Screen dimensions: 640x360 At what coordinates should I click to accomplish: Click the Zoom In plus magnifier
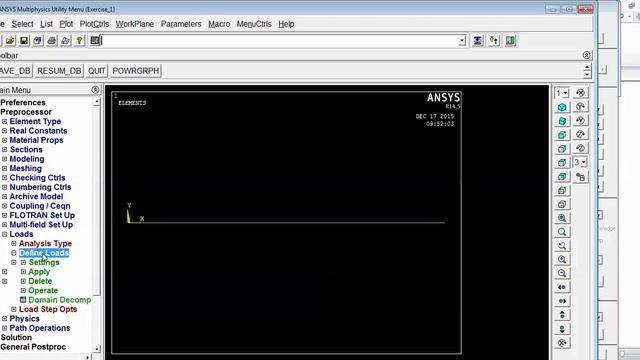click(562, 260)
